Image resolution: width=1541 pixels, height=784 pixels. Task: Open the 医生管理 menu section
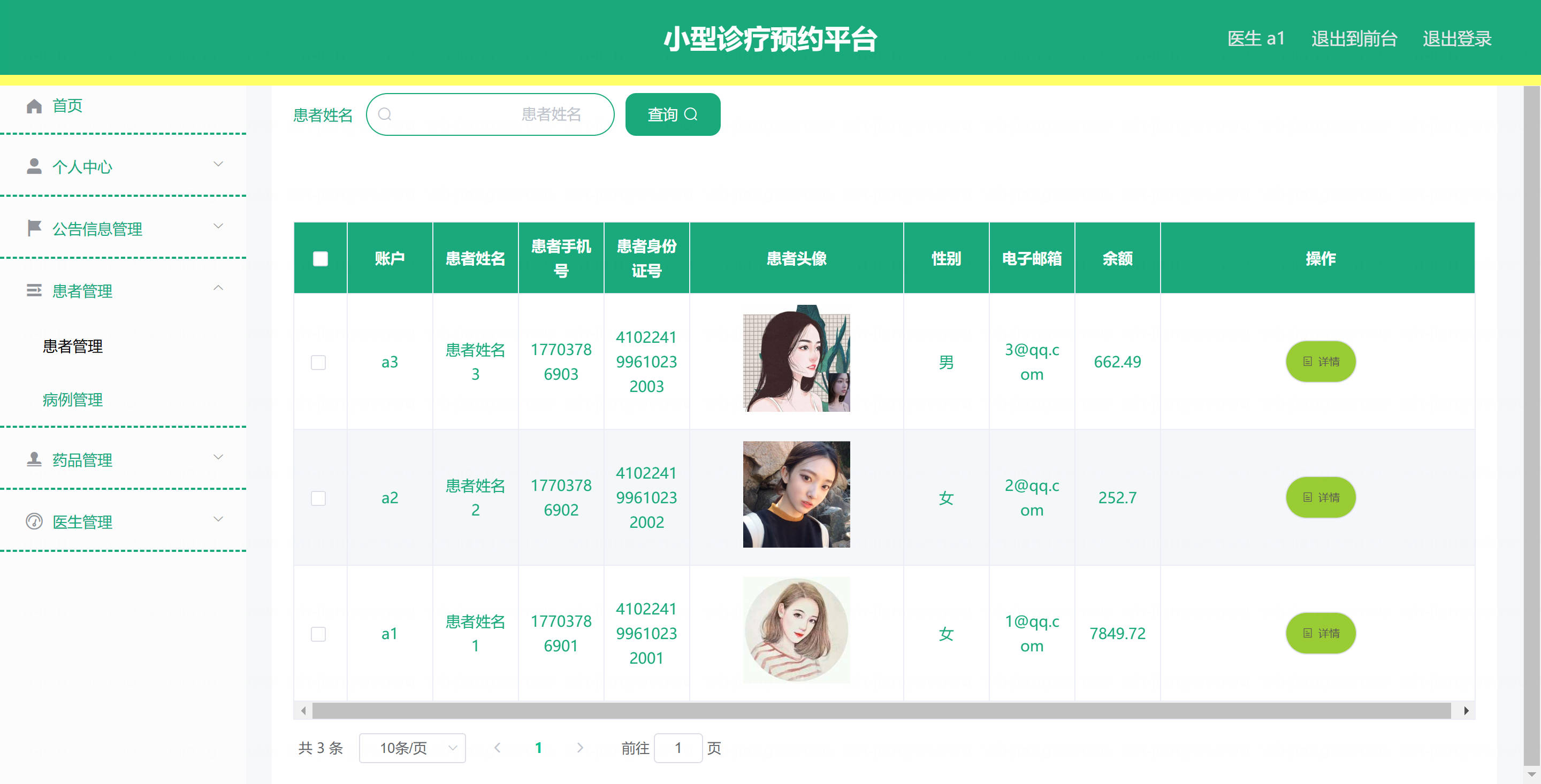[123, 521]
